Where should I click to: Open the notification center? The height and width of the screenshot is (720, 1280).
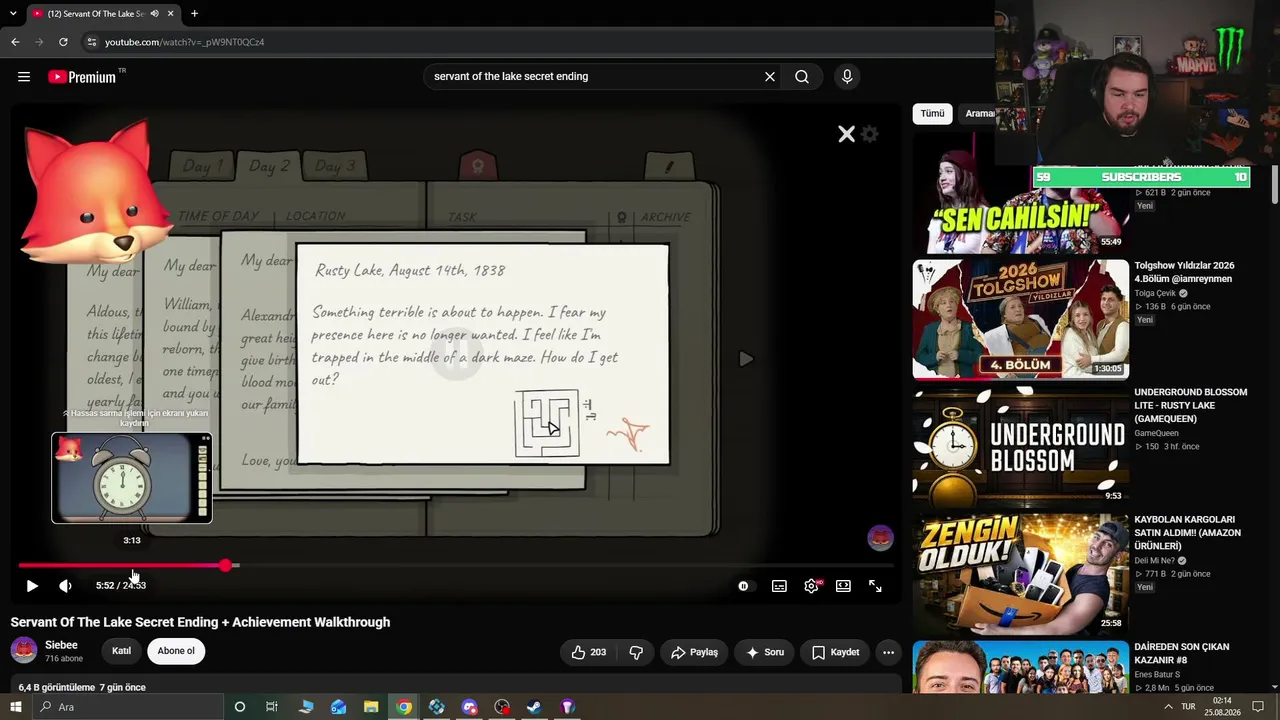click(x=1258, y=707)
